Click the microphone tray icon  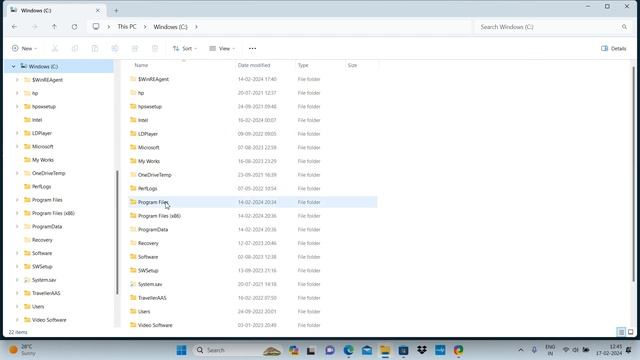pyautogui.click(x=534, y=350)
